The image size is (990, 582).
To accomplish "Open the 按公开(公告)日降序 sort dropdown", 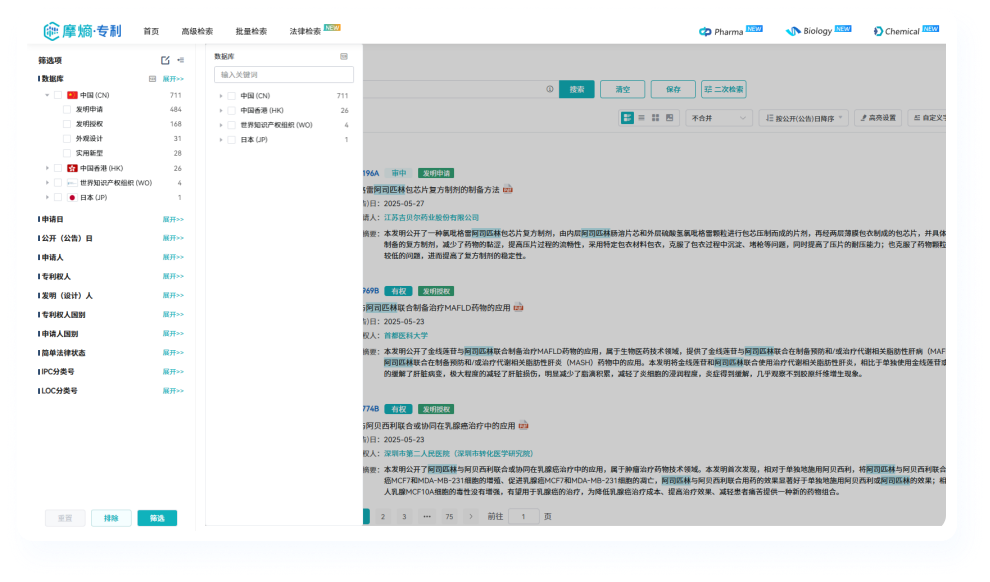I will [804, 118].
